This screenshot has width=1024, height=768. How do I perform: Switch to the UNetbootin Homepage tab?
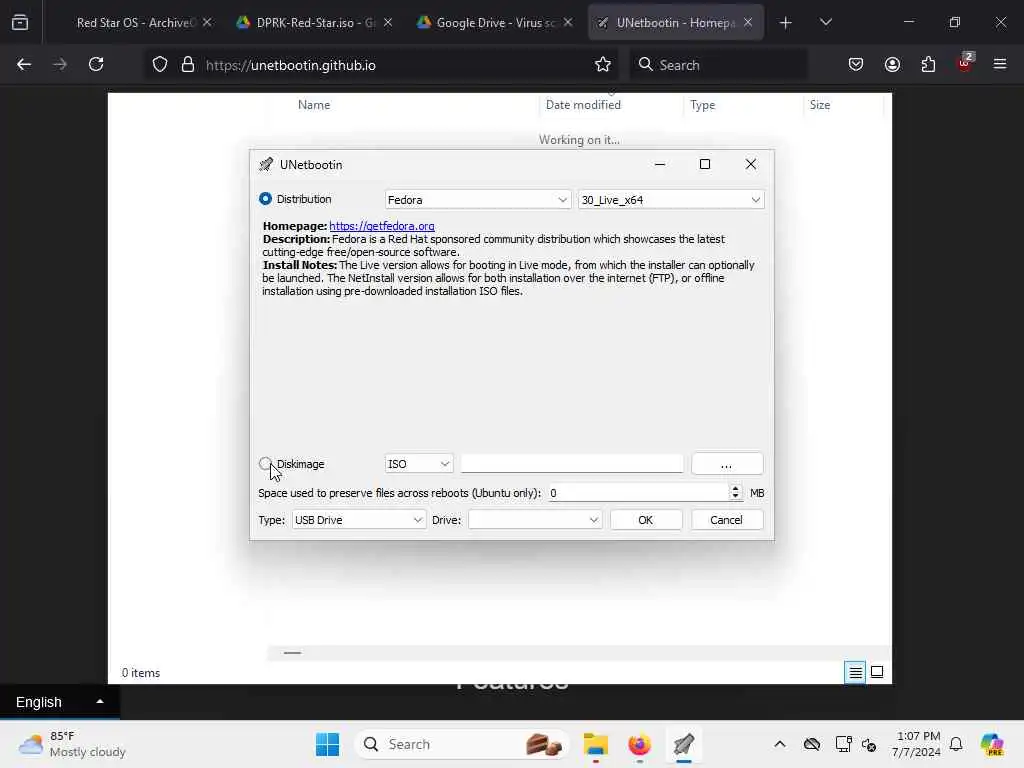[675, 23]
